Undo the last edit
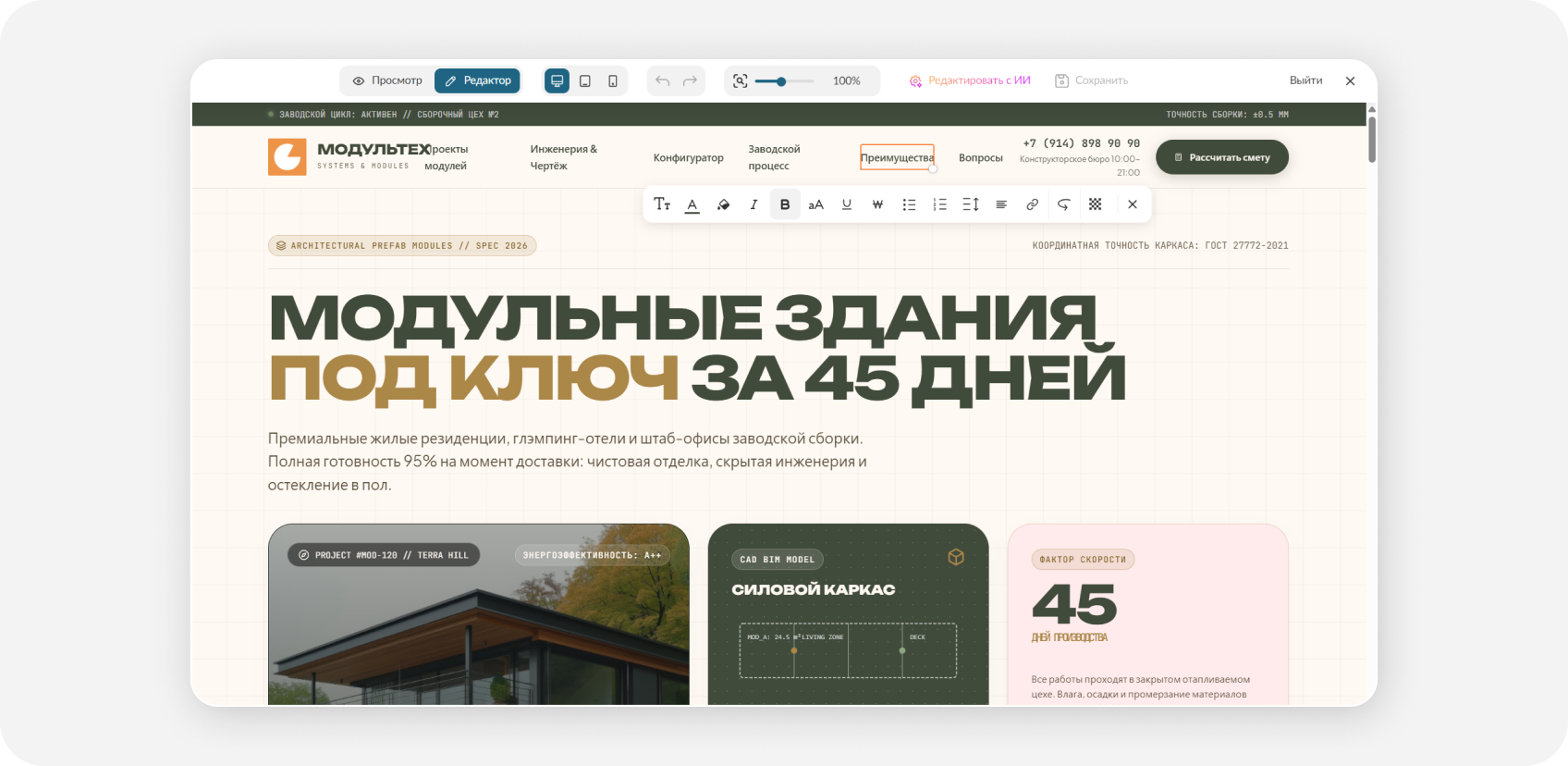 pos(663,80)
